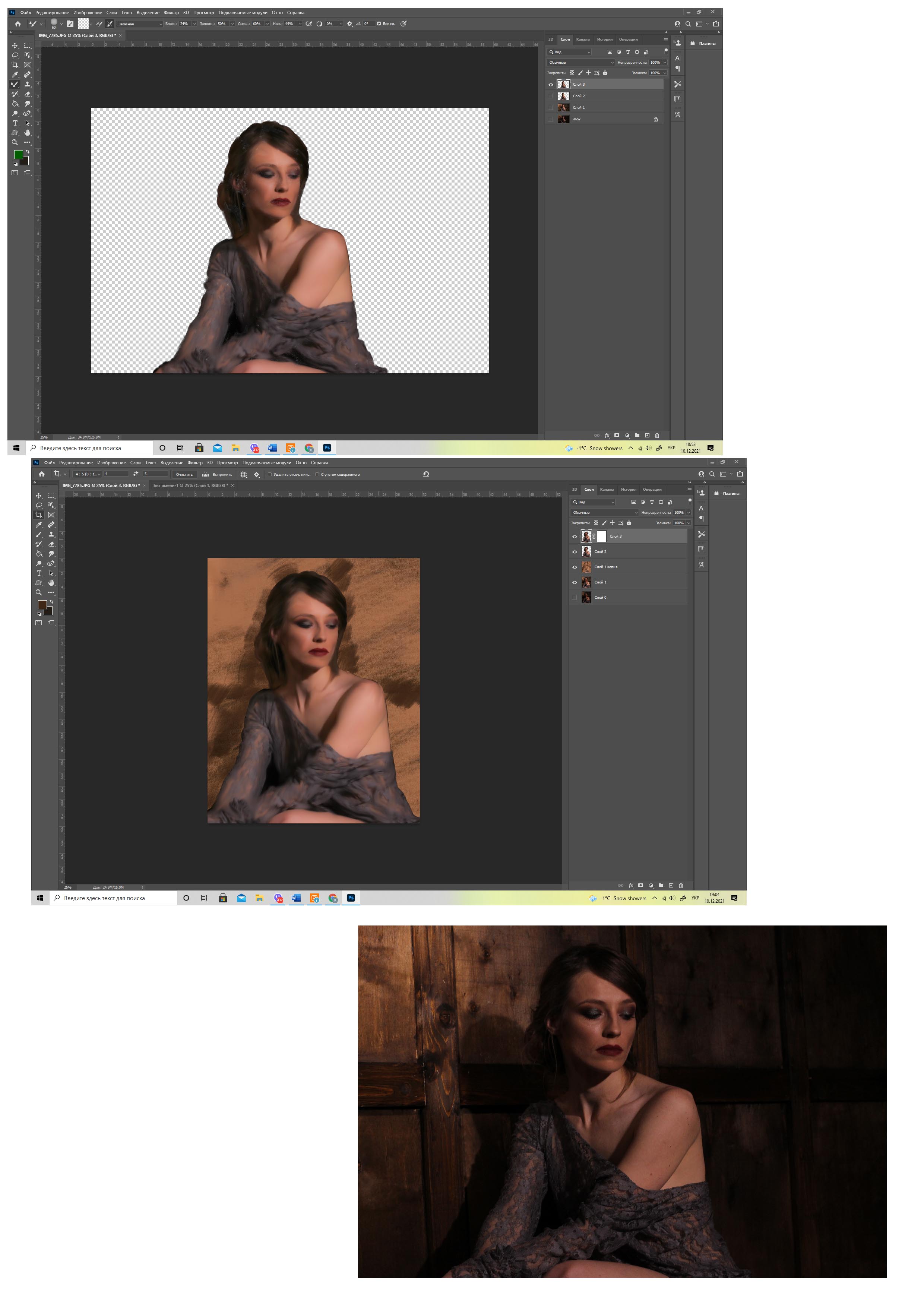The width and height of the screenshot is (924, 1307).
Task: Open the crop settings gear in lower window
Action: [256, 474]
